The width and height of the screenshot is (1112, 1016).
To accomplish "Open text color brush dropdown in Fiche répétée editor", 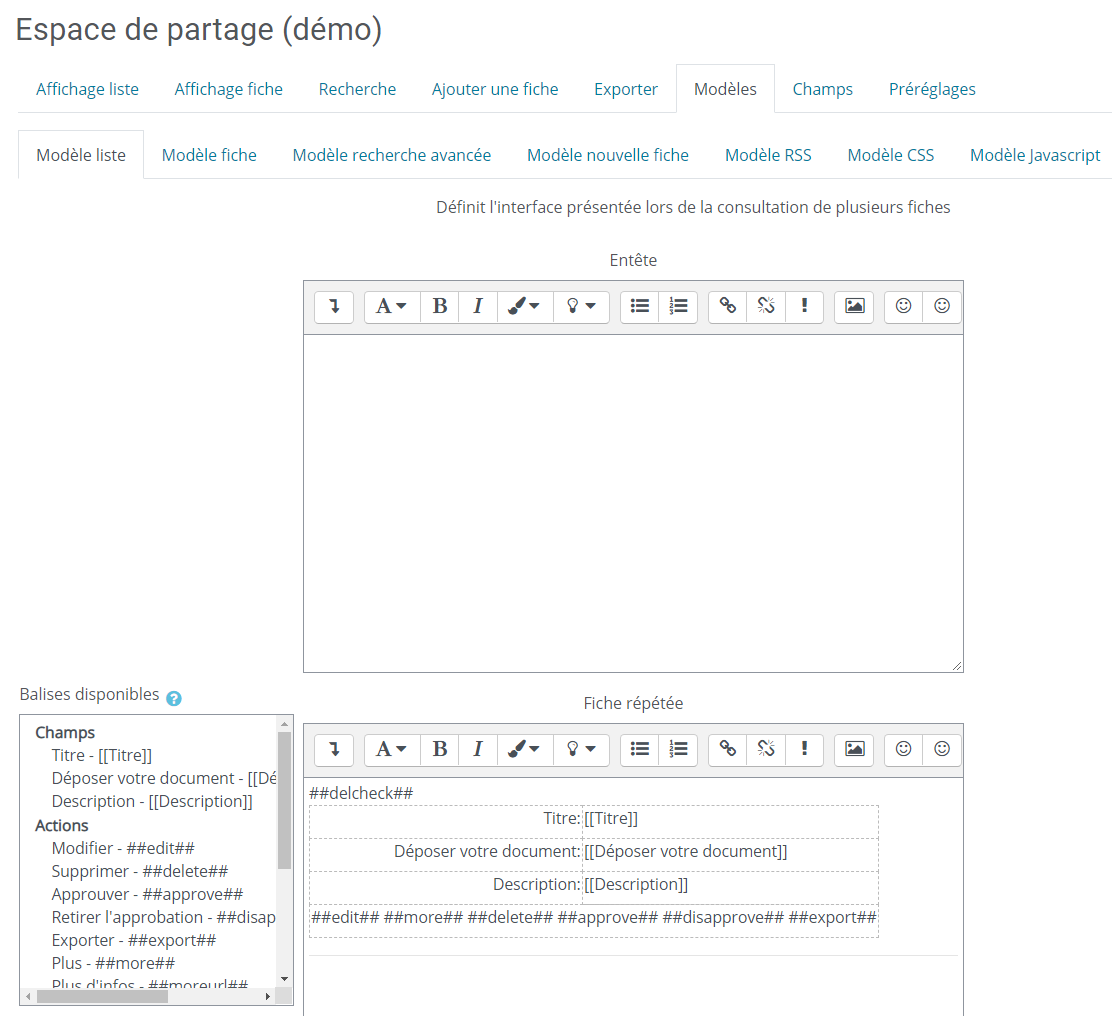I will click(x=524, y=750).
